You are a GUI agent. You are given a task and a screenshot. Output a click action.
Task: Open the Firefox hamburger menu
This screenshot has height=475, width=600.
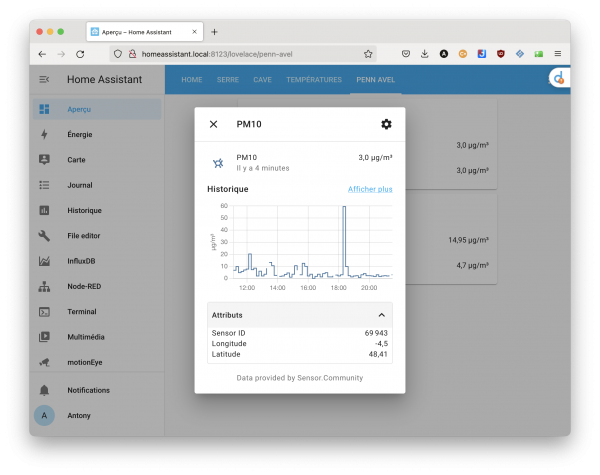[x=557, y=54]
